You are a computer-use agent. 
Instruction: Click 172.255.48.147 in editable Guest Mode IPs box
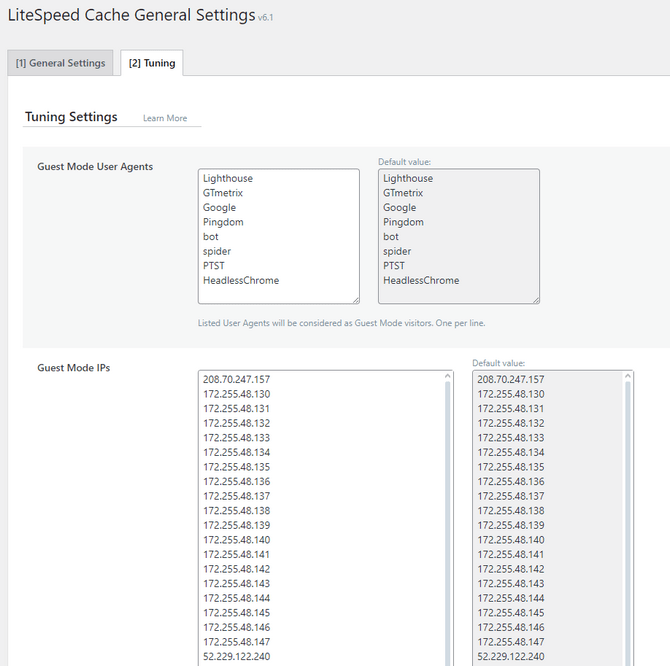tap(237, 642)
